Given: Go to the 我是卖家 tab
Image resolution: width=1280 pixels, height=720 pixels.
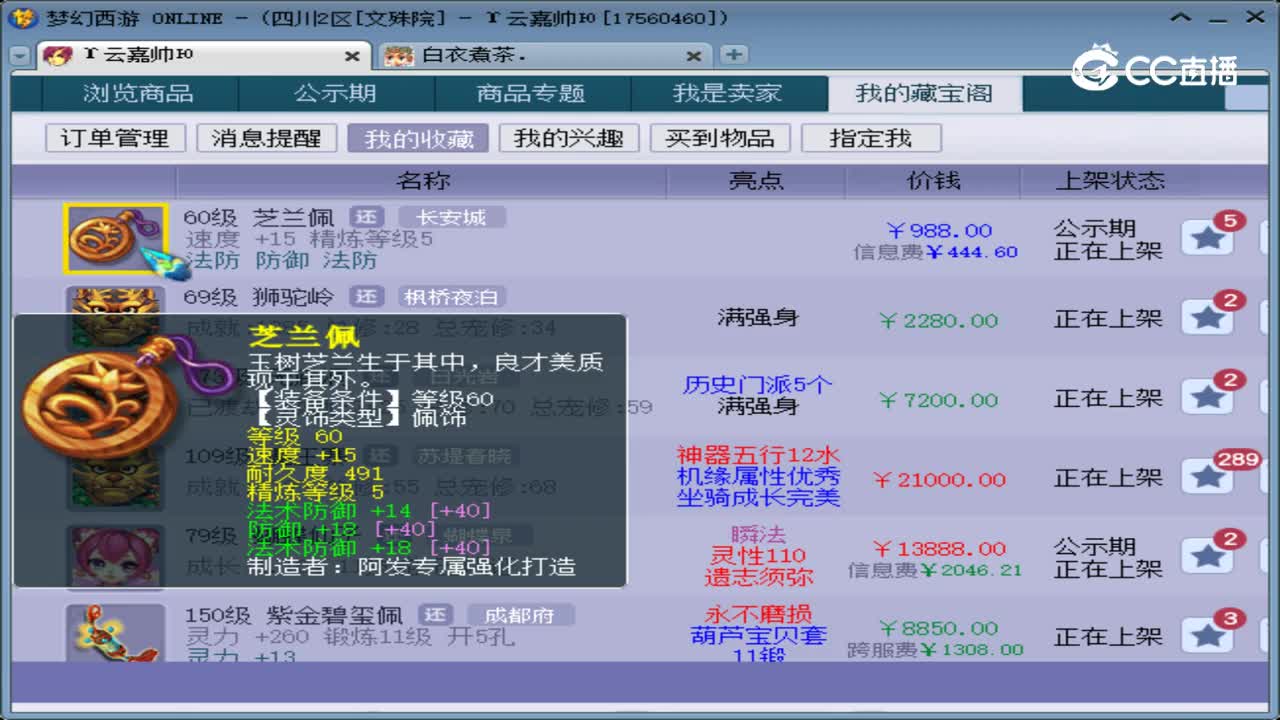Looking at the screenshot, I should 727,94.
